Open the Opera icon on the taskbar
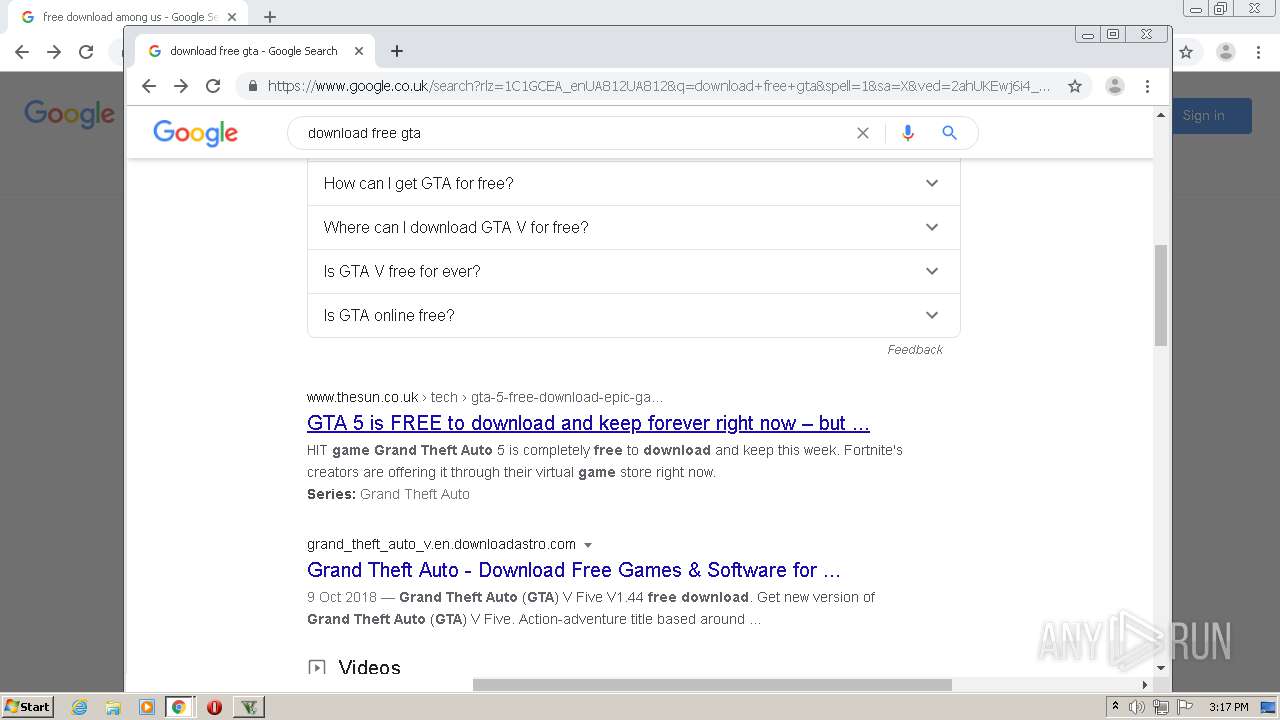1280x720 pixels. (x=214, y=707)
